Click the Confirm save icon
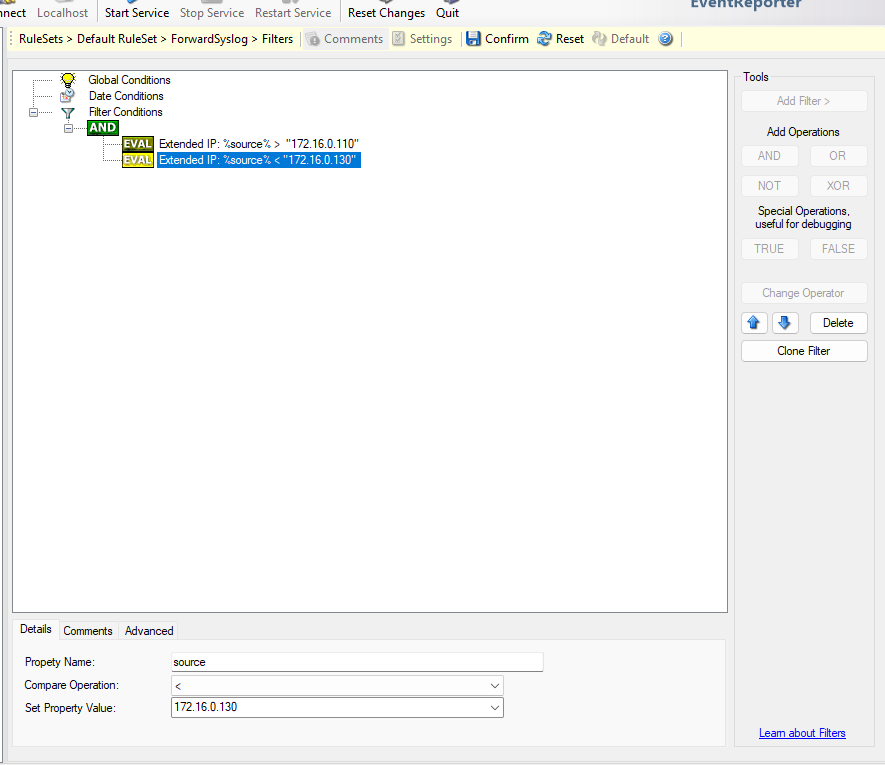 coord(474,39)
